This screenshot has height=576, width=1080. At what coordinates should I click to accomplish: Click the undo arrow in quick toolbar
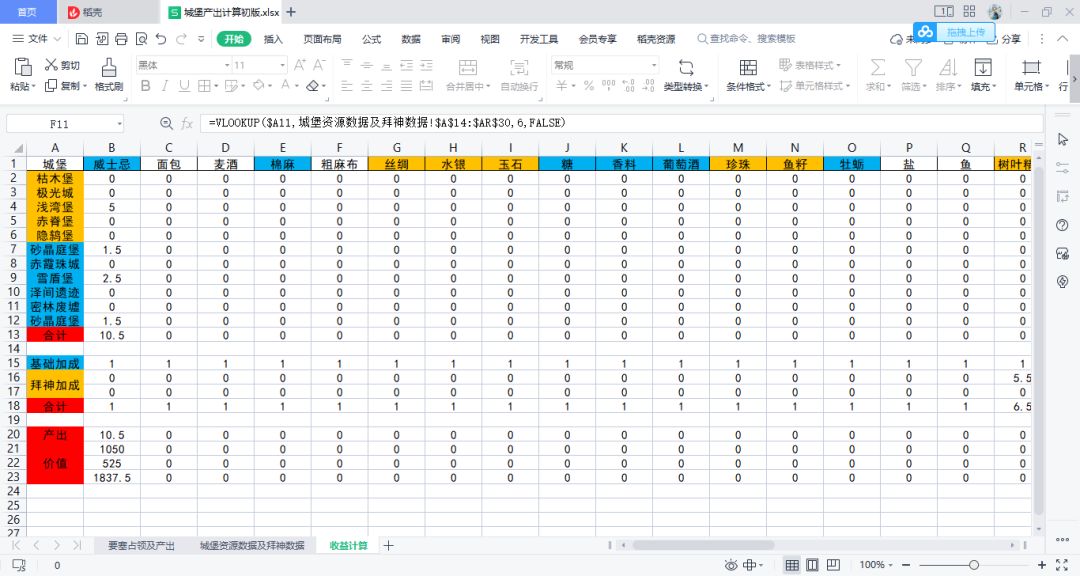pos(161,39)
